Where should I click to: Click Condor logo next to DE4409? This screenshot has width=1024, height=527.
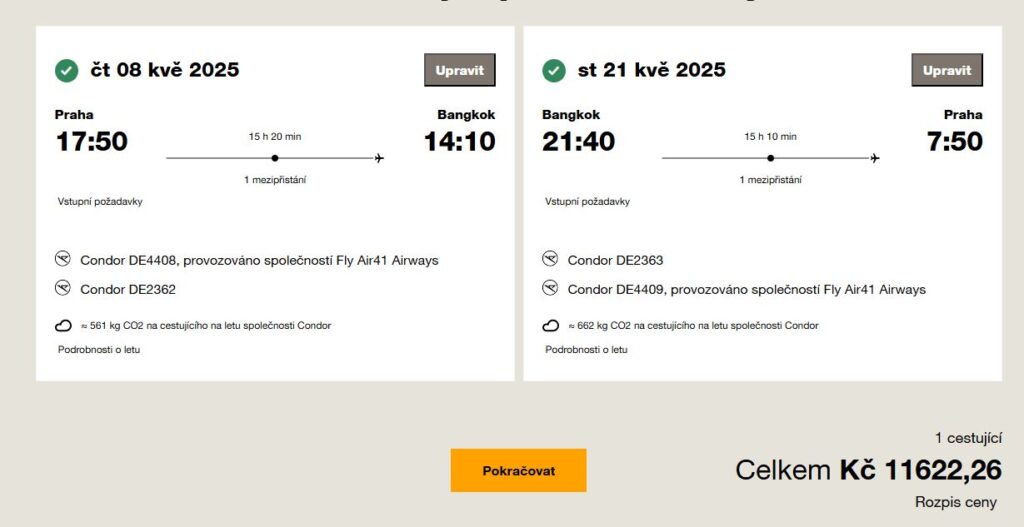(550, 289)
